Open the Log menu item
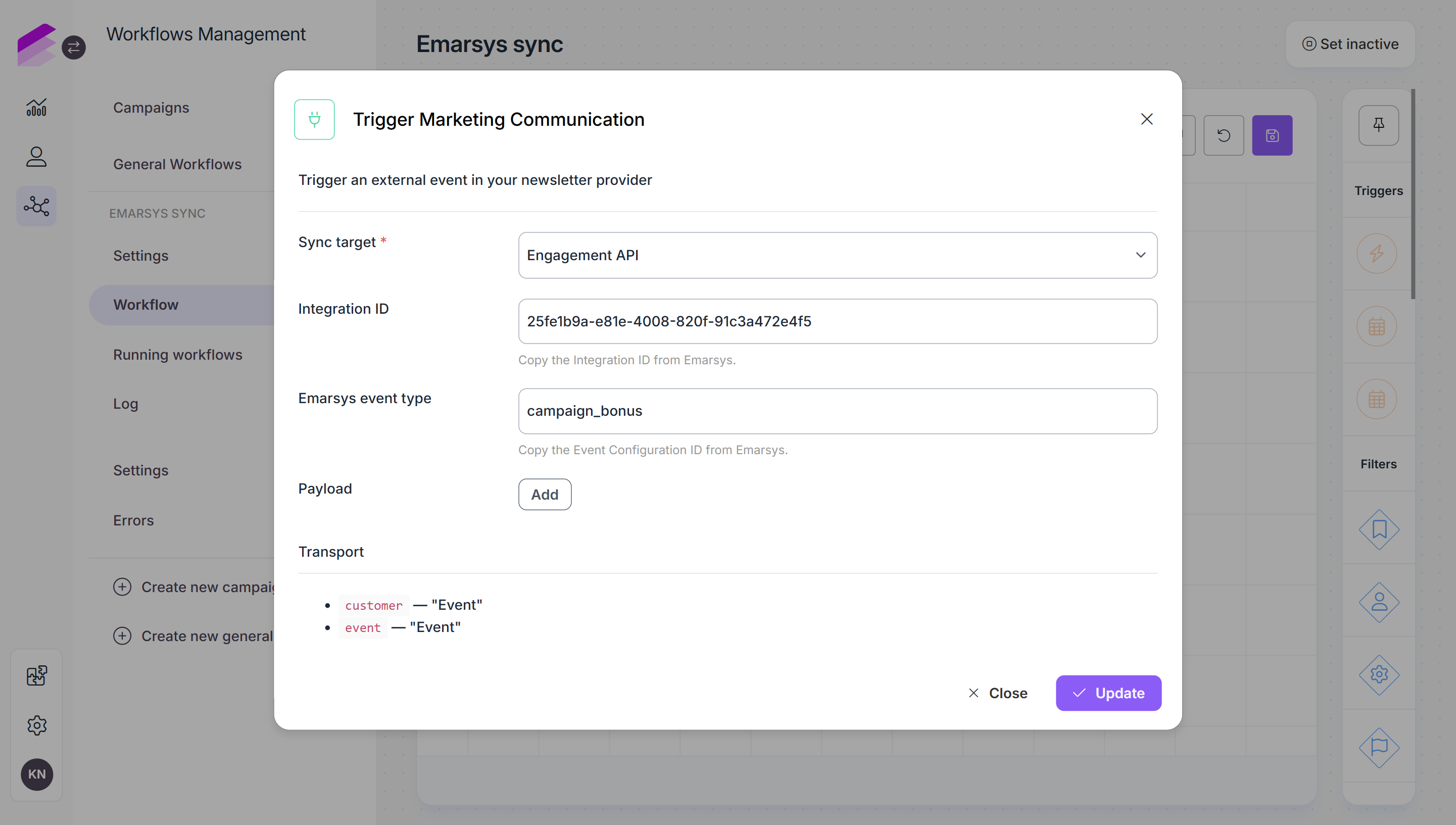Viewport: 1456px width, 825px height. coord(125,404)
